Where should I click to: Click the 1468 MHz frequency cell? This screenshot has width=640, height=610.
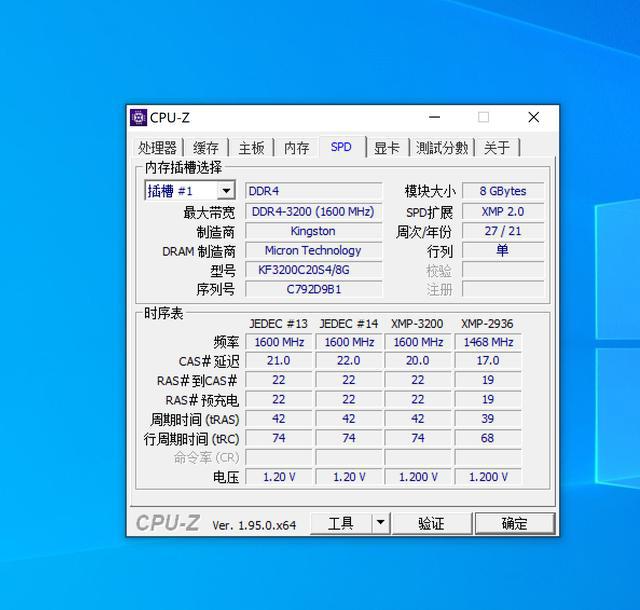(x=488, y=342)
